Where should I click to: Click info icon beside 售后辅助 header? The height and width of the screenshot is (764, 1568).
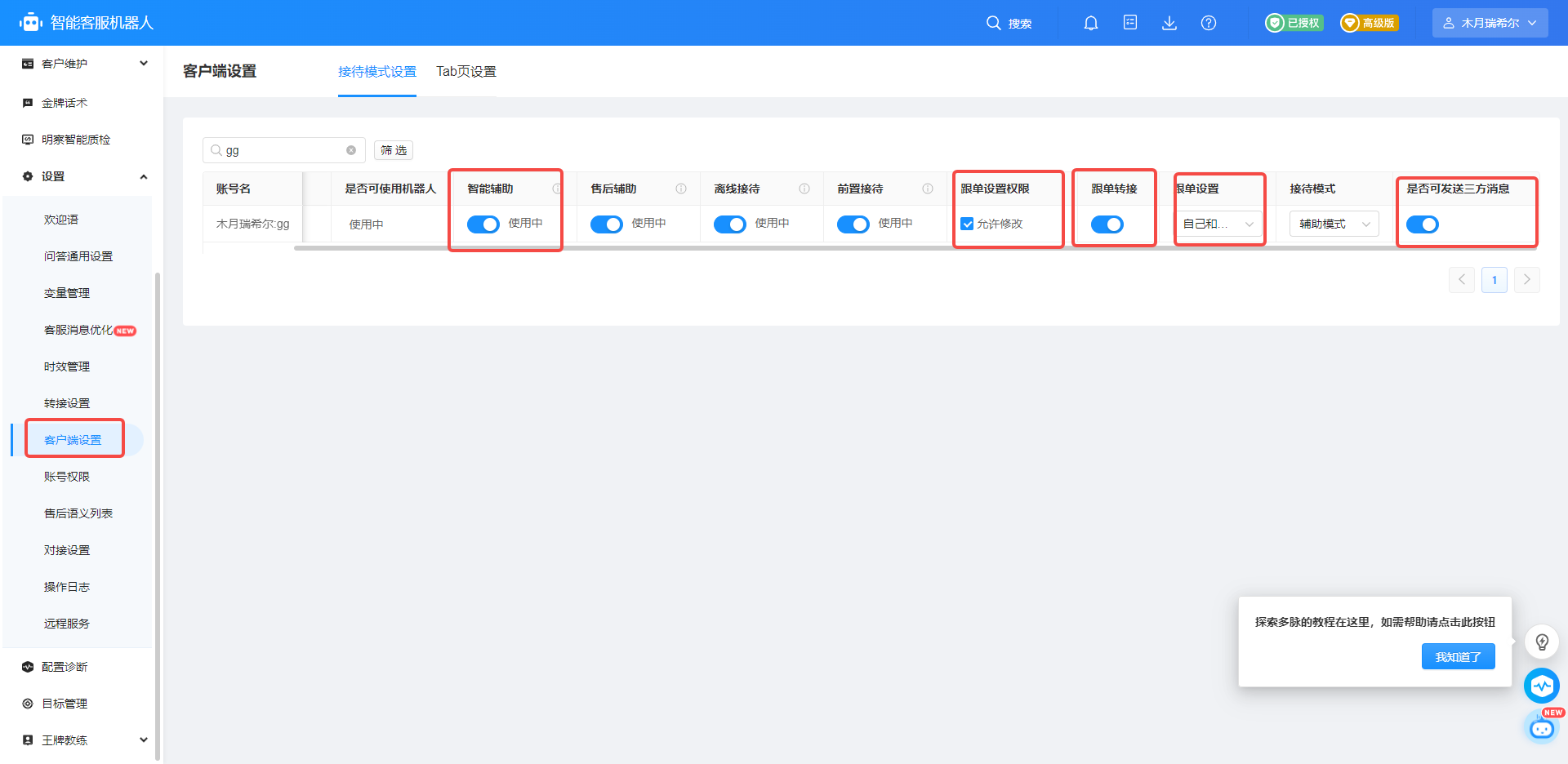coord(681,189)
